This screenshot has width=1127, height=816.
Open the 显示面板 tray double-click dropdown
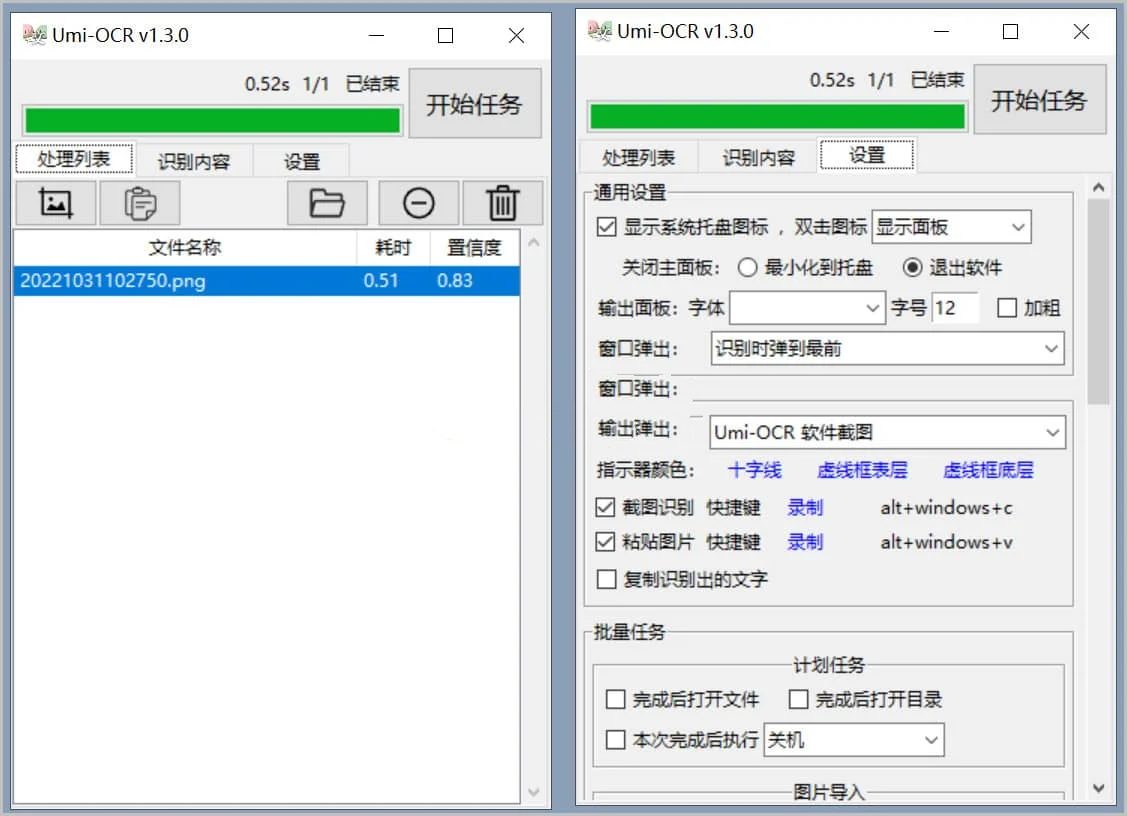950,227
